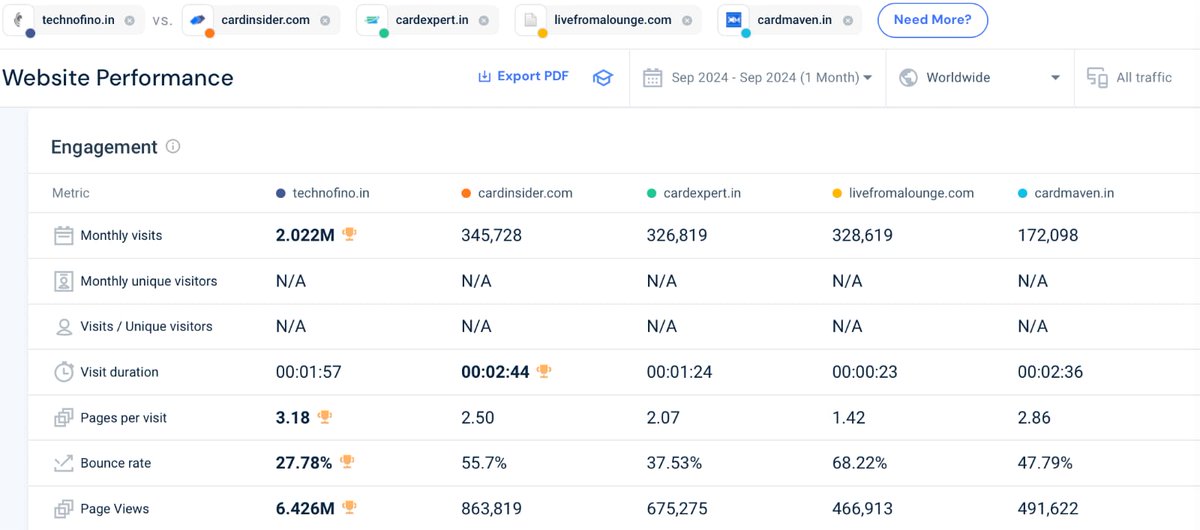Screen dimensions: 1200x530
Task: Click the Website Performance heading
Action: click(118, 78)
